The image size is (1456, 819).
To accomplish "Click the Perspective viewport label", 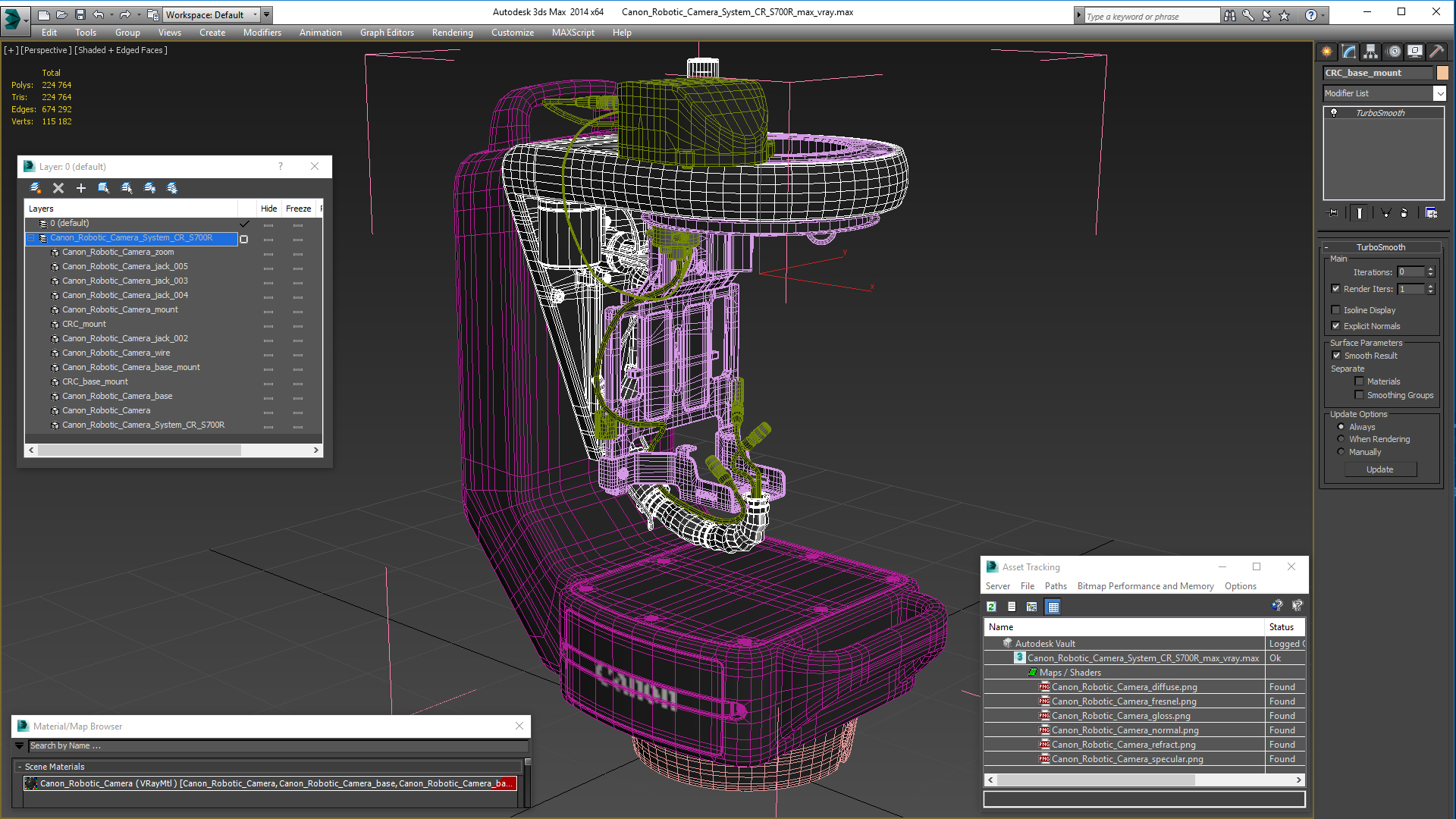I will [46, 50].
